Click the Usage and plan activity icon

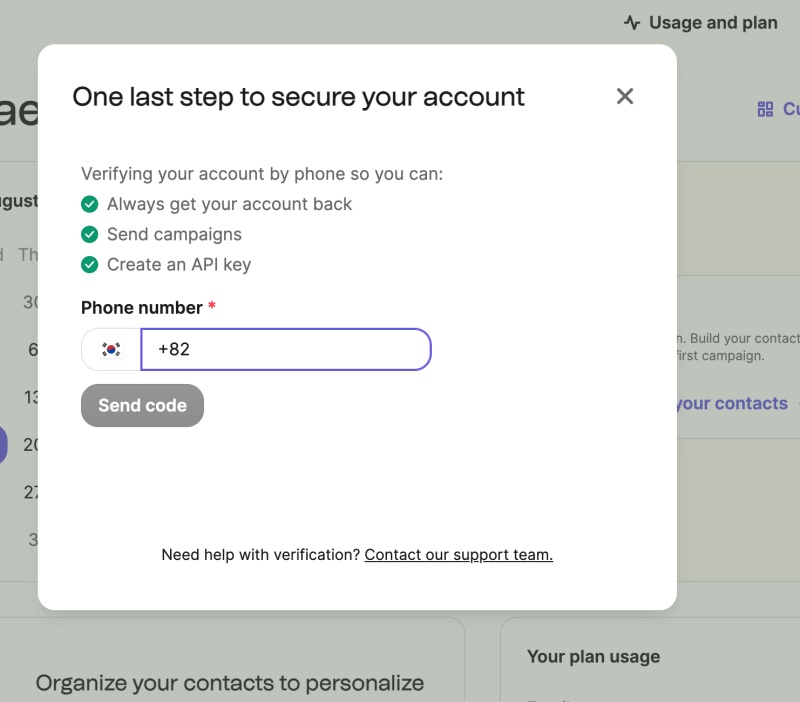632,23
